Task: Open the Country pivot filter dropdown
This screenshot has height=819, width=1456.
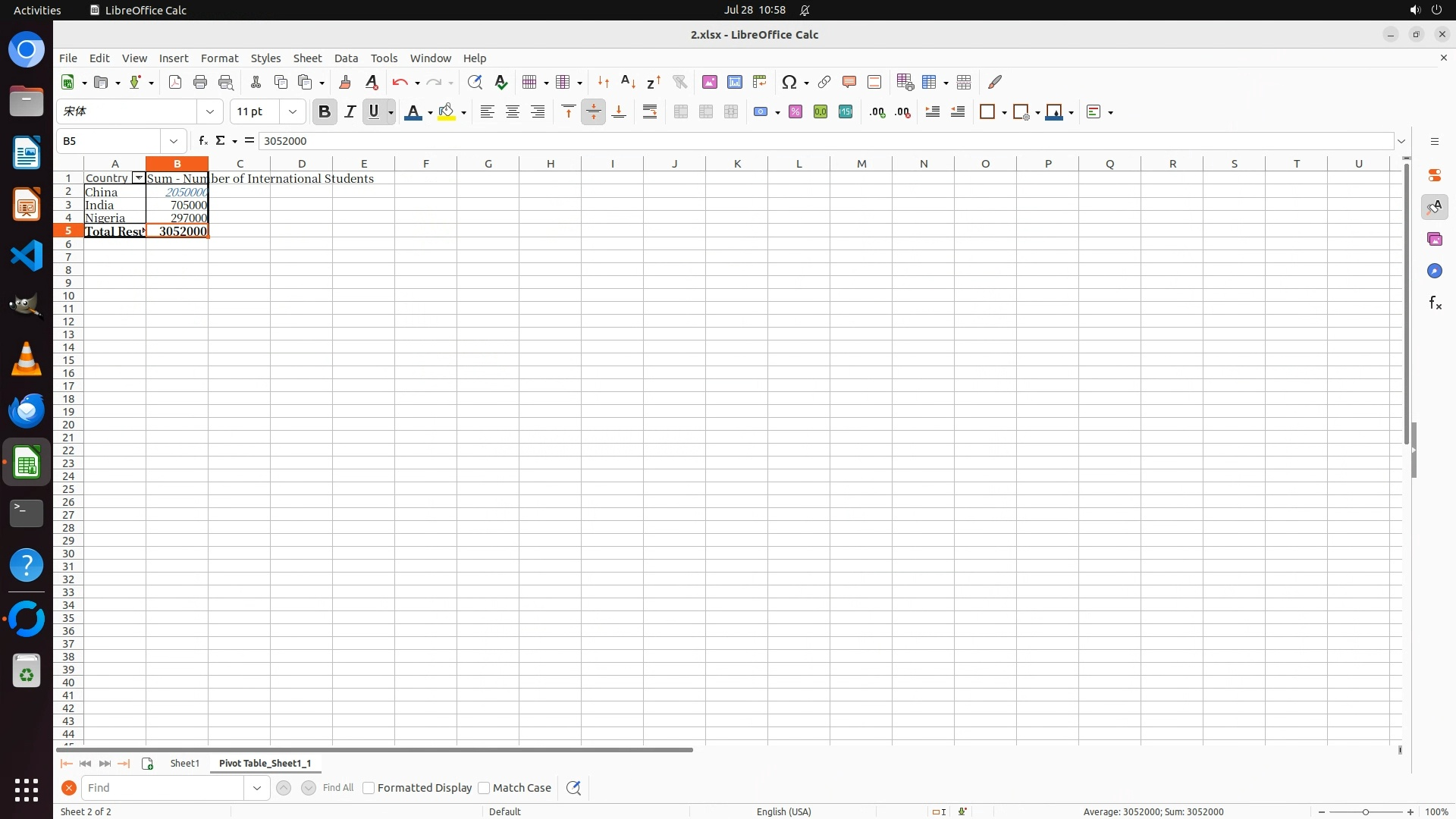Action: pos(138,178)
